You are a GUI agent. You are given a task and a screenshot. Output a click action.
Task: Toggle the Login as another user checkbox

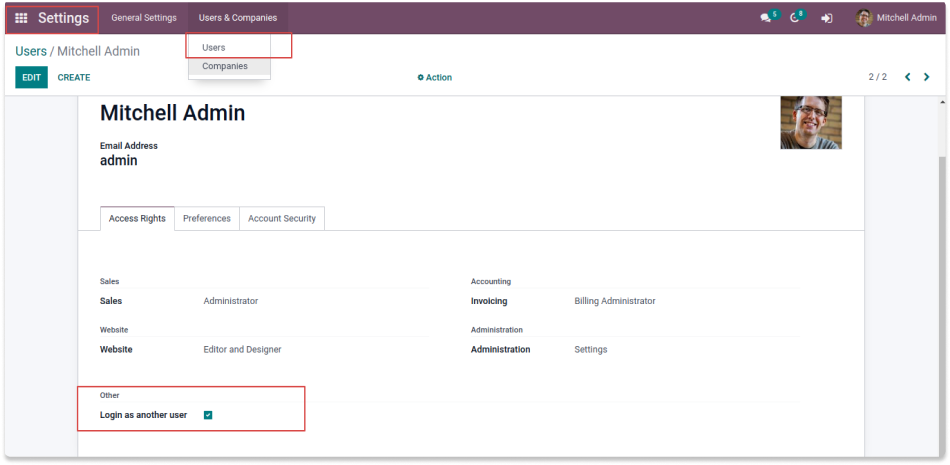(x=208, y=415)
